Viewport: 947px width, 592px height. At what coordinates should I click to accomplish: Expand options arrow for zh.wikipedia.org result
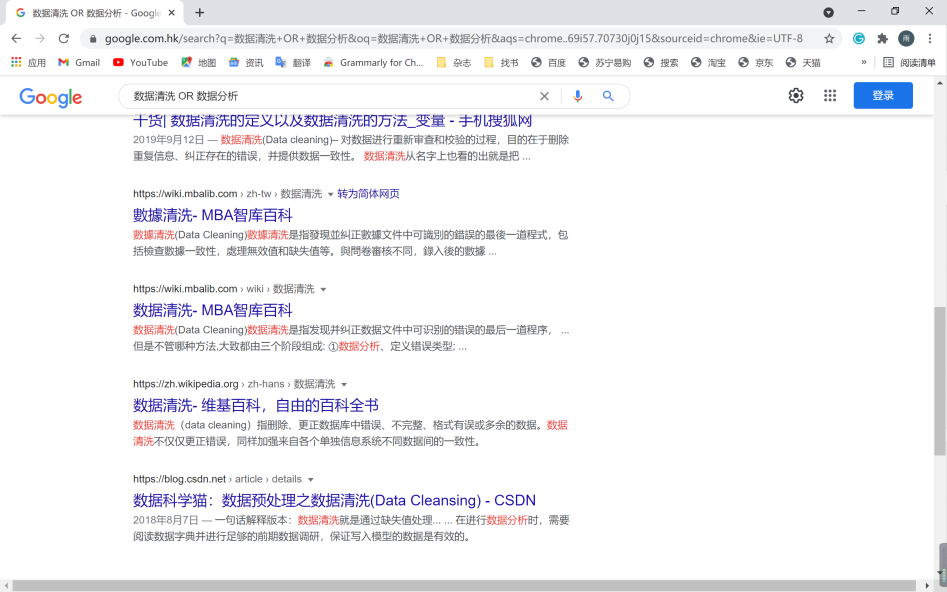(344, 385)
